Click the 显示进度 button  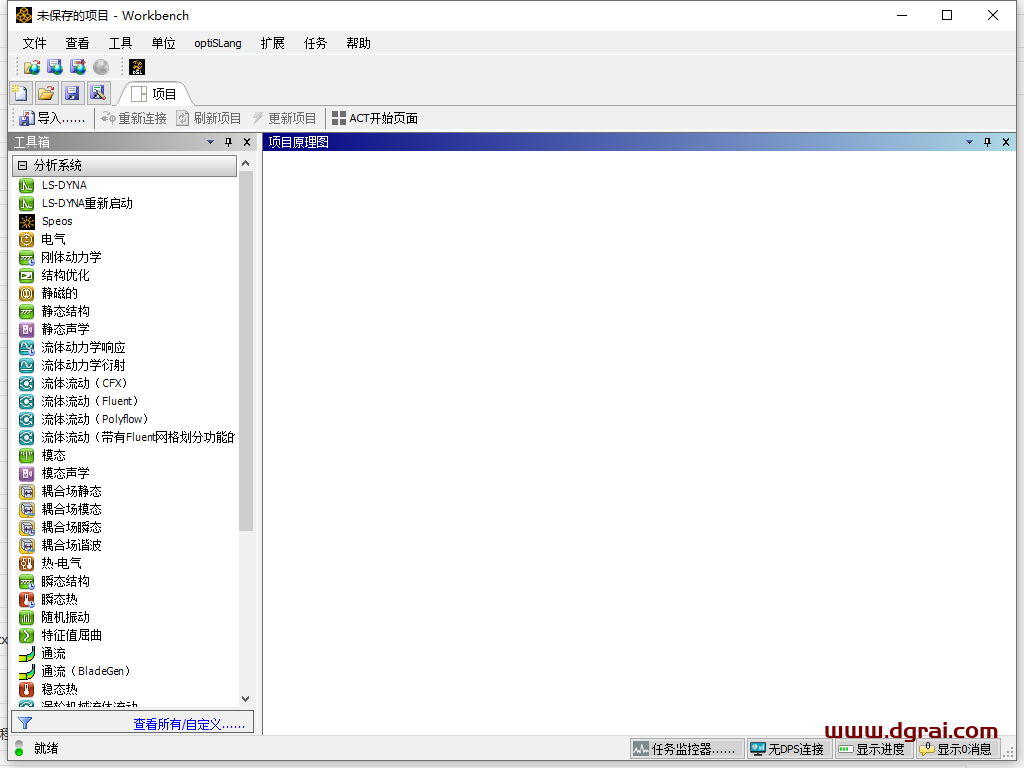point(873,749)
